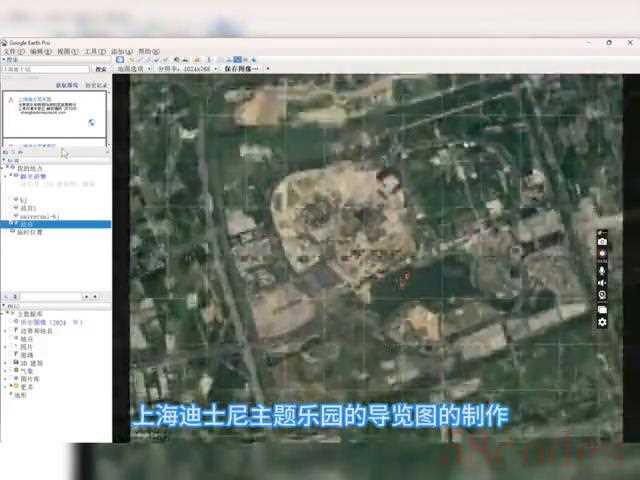640x480 pixels.
Task: Click the places panel search magnifier icon
Action: tap(6, 296)
